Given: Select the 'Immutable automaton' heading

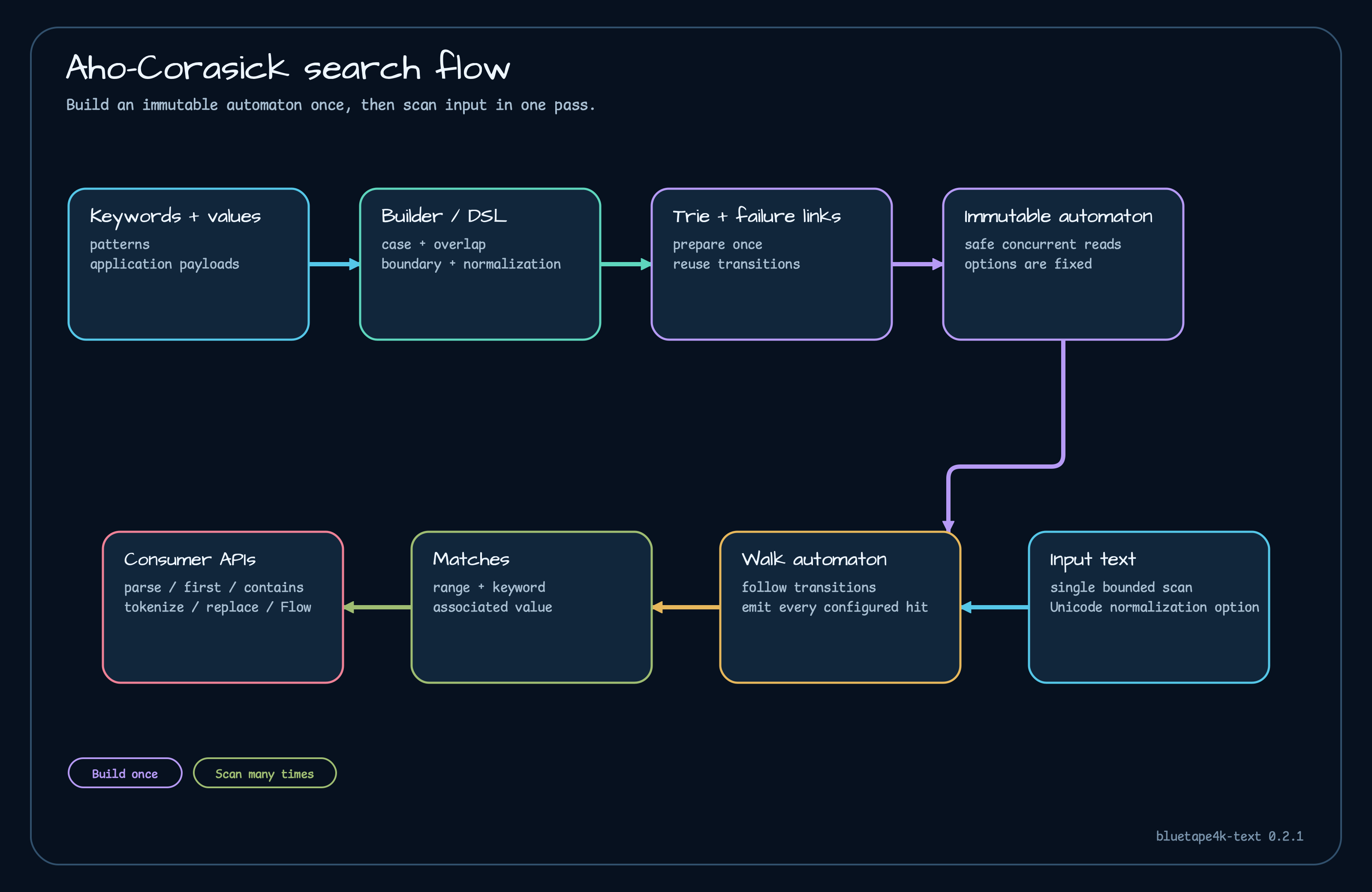Looking at the screenshot, I should pyautogui.click(x=1059, y=216).
